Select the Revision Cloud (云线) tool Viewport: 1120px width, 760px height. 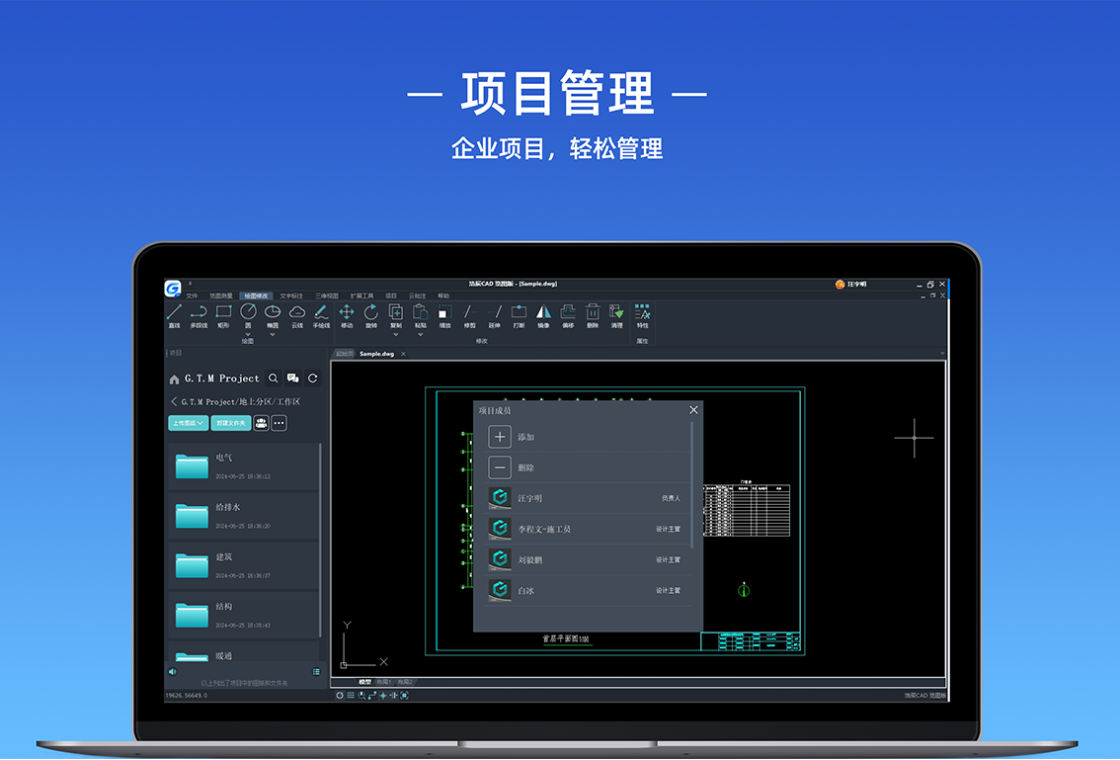click(297, 315)
